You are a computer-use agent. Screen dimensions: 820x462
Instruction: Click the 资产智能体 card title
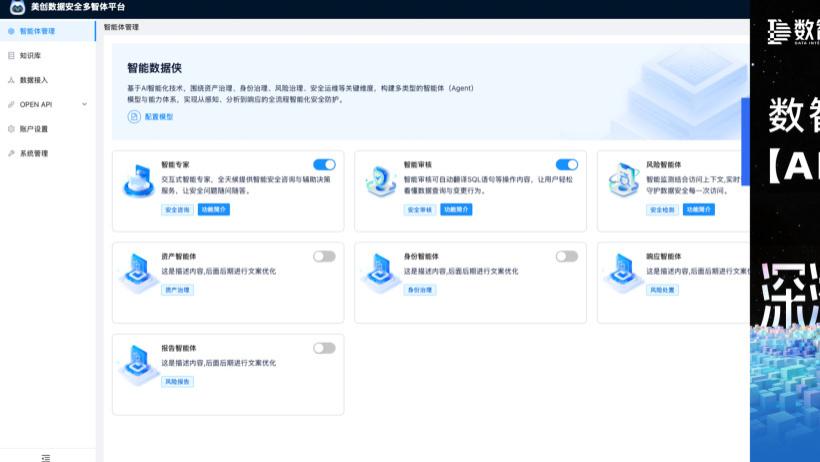click(x=179, y=256)
